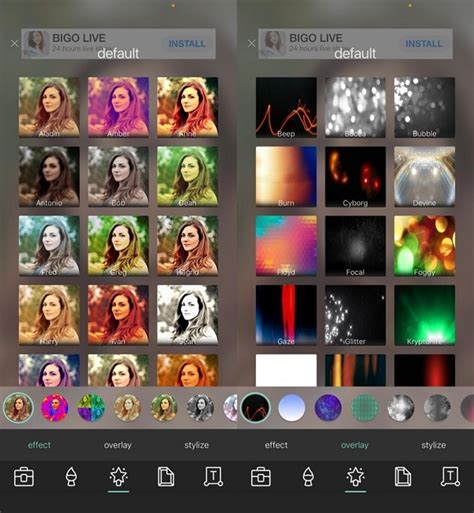Choose the default portrait effect pack circle
Viewport: 474px width, 513px height.
[18, 407]
